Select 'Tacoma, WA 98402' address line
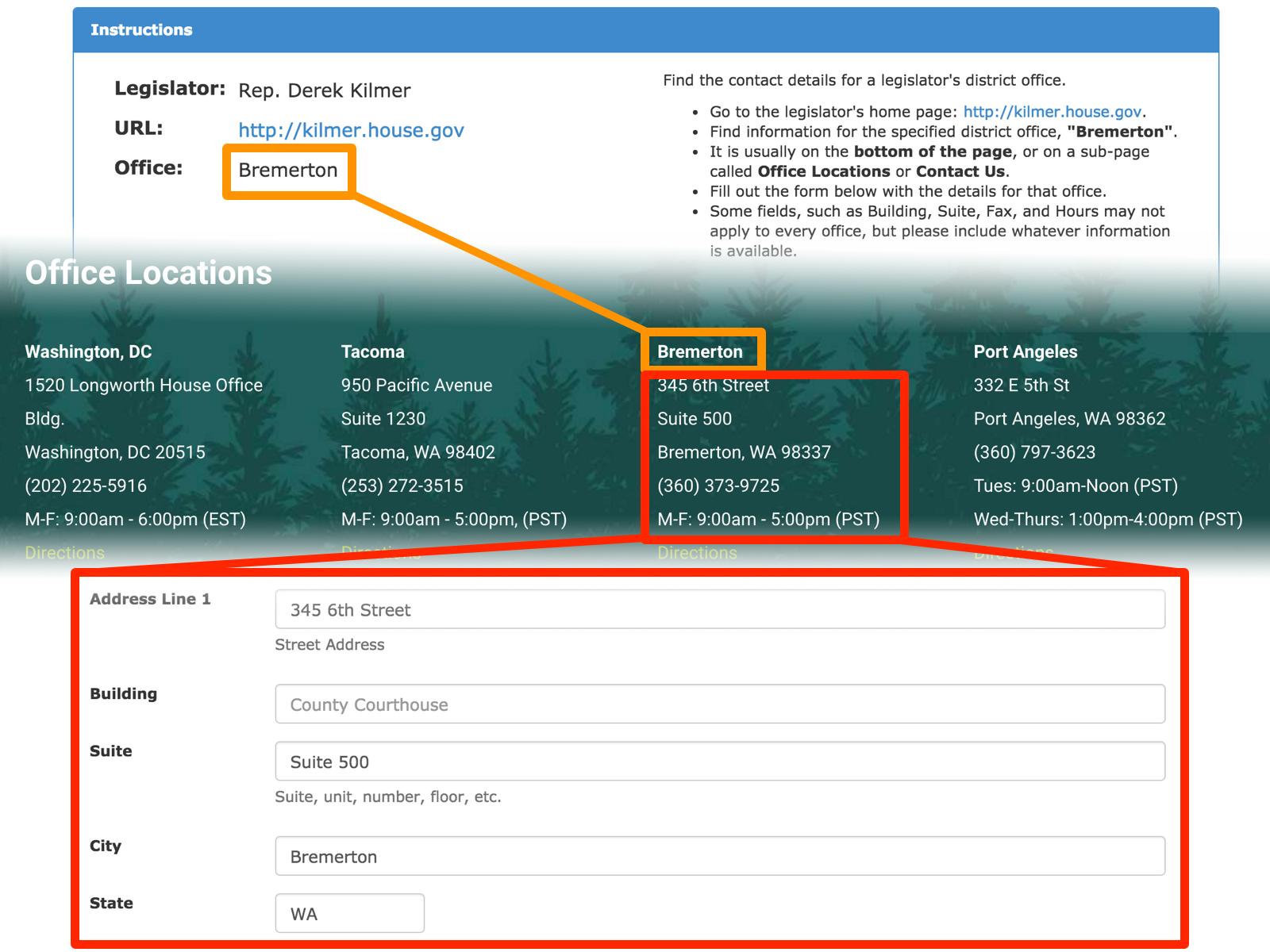The image size is (1270, 952). tap(418, 452)
